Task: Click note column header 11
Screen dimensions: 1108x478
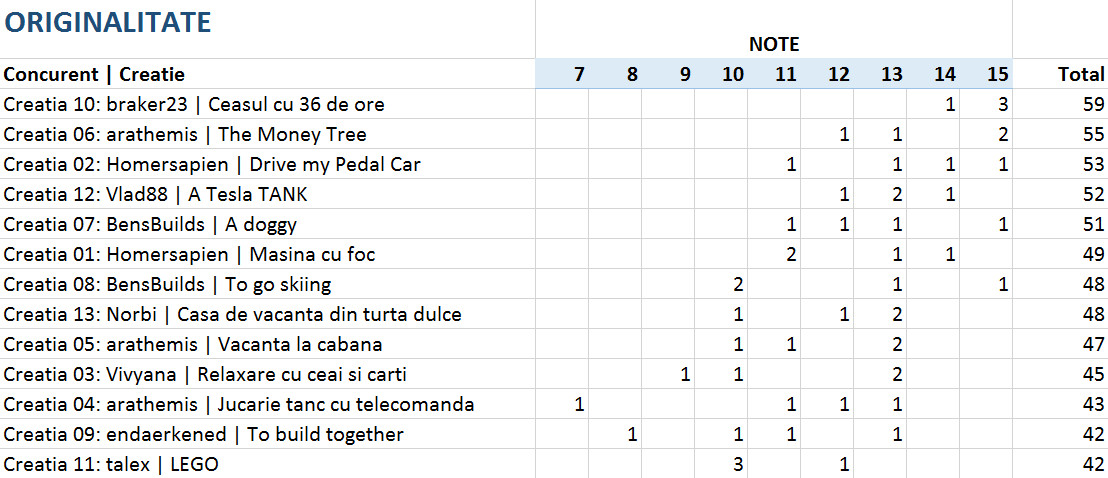Action: click(x=787, y=74)
